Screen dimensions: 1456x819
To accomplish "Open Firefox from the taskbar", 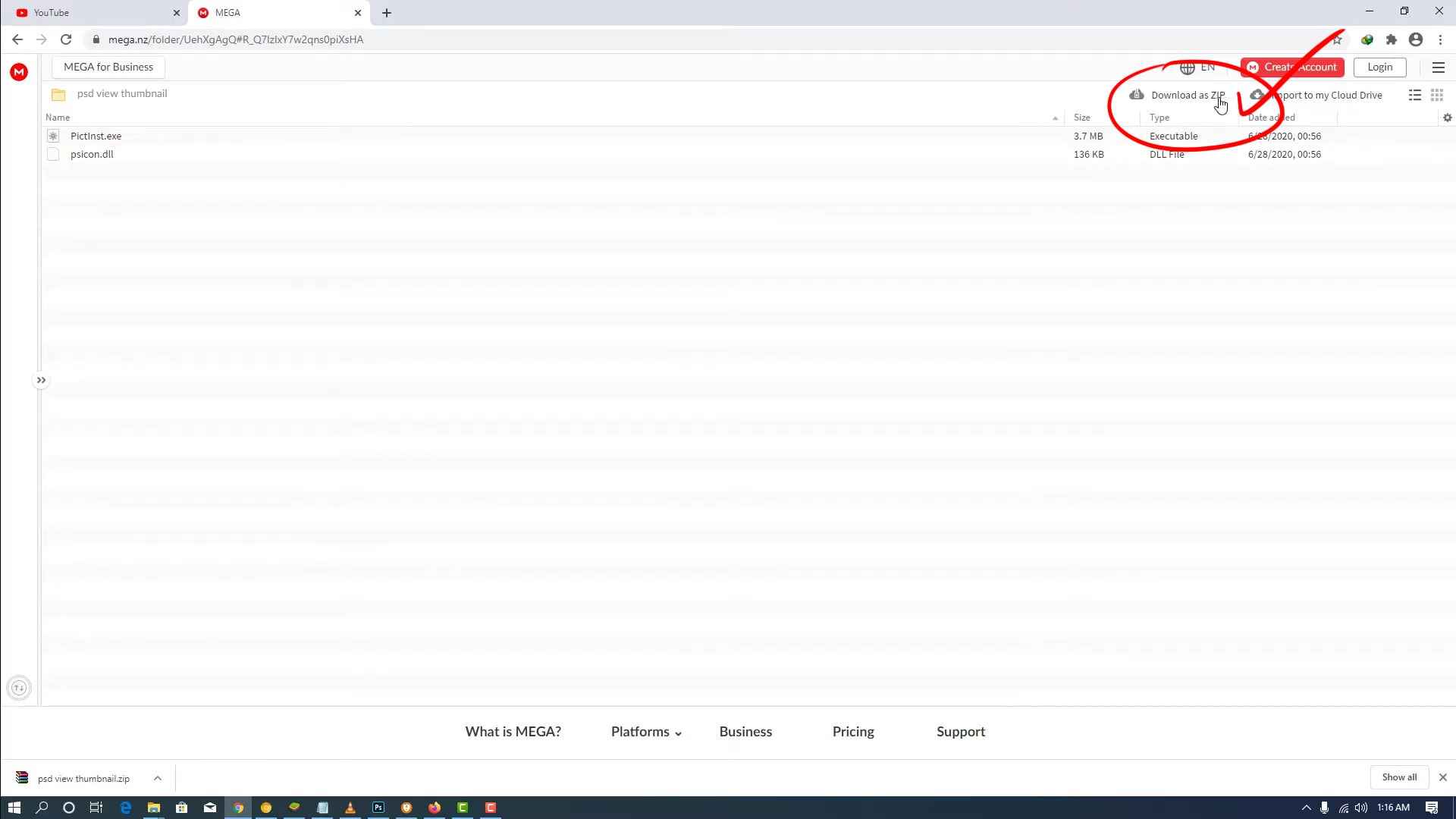I will pos(435,808).
